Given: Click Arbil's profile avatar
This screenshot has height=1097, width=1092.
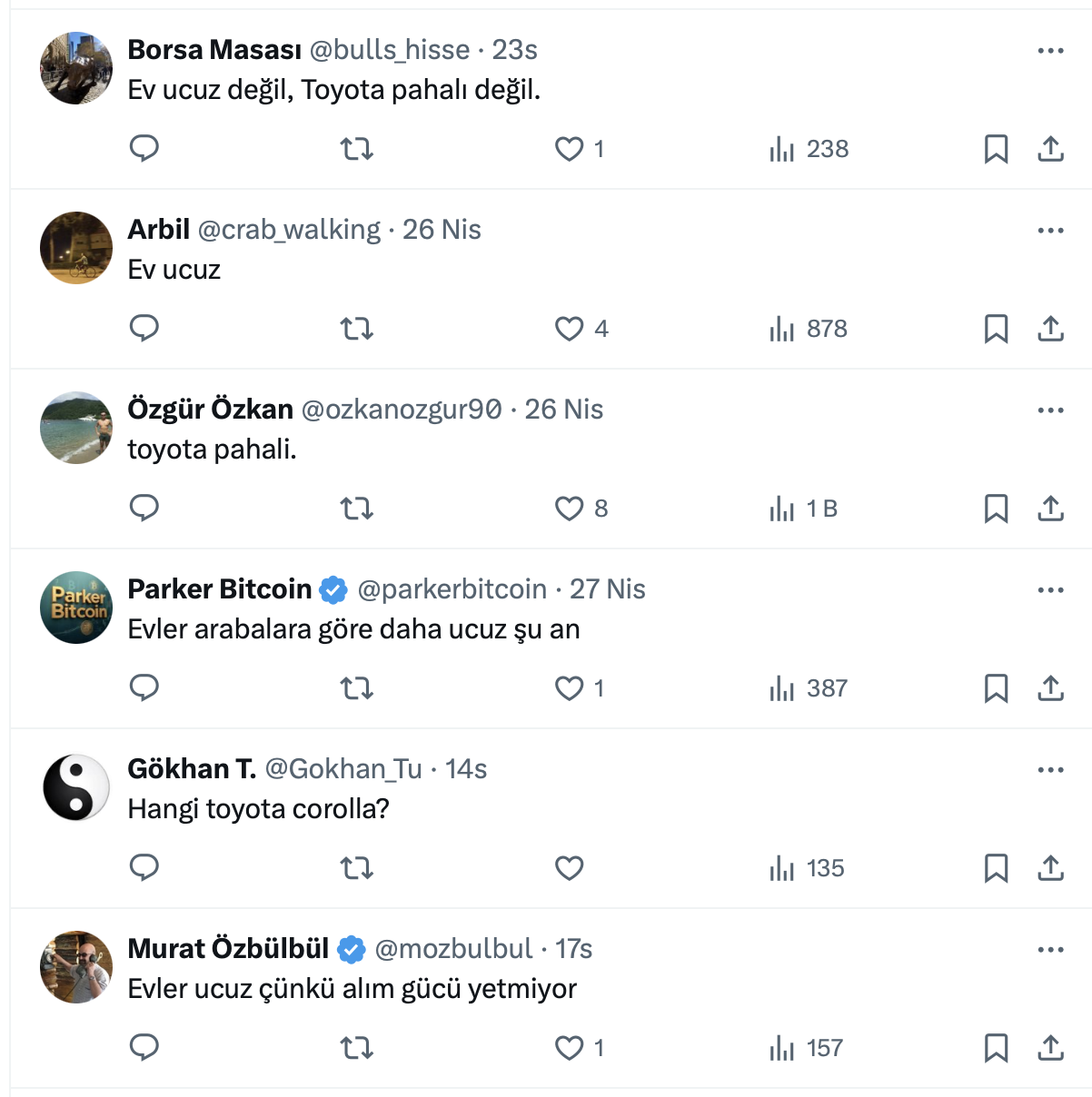Looking at the screenshot, I should 76,248.
